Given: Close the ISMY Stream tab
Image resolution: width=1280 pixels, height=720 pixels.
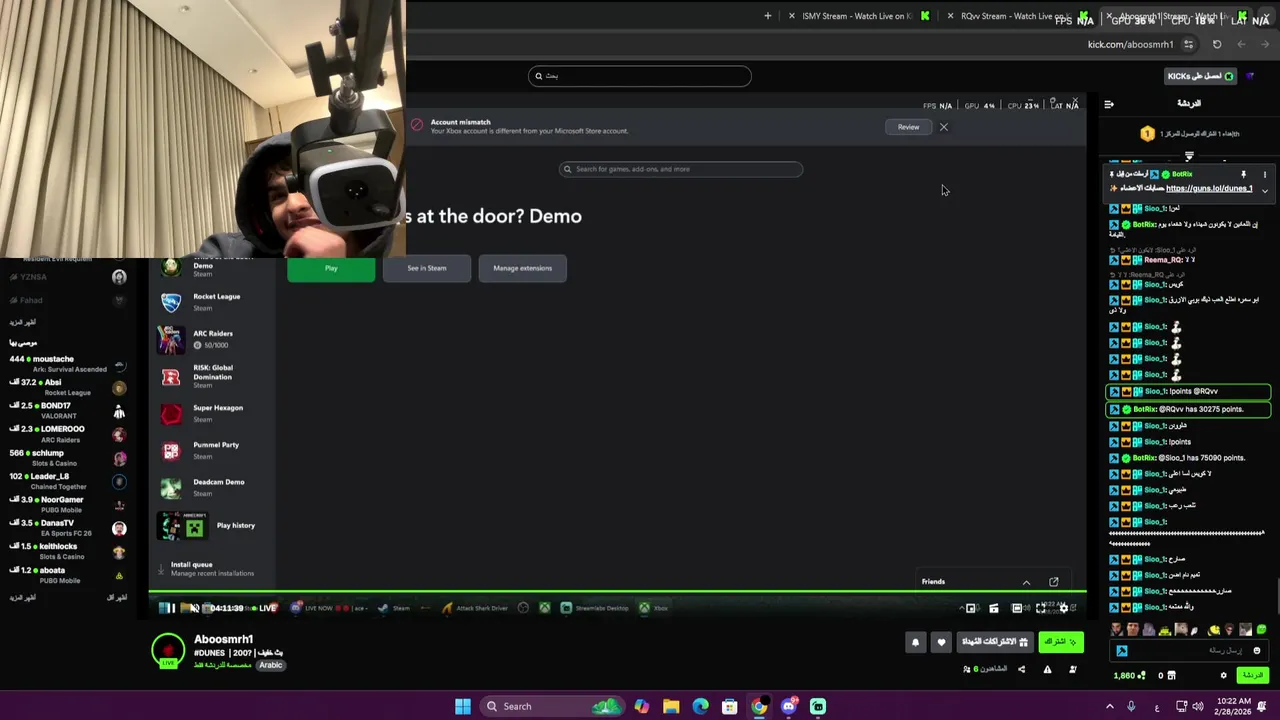Looking at the screenshot, I should click(x=792, y=16).
